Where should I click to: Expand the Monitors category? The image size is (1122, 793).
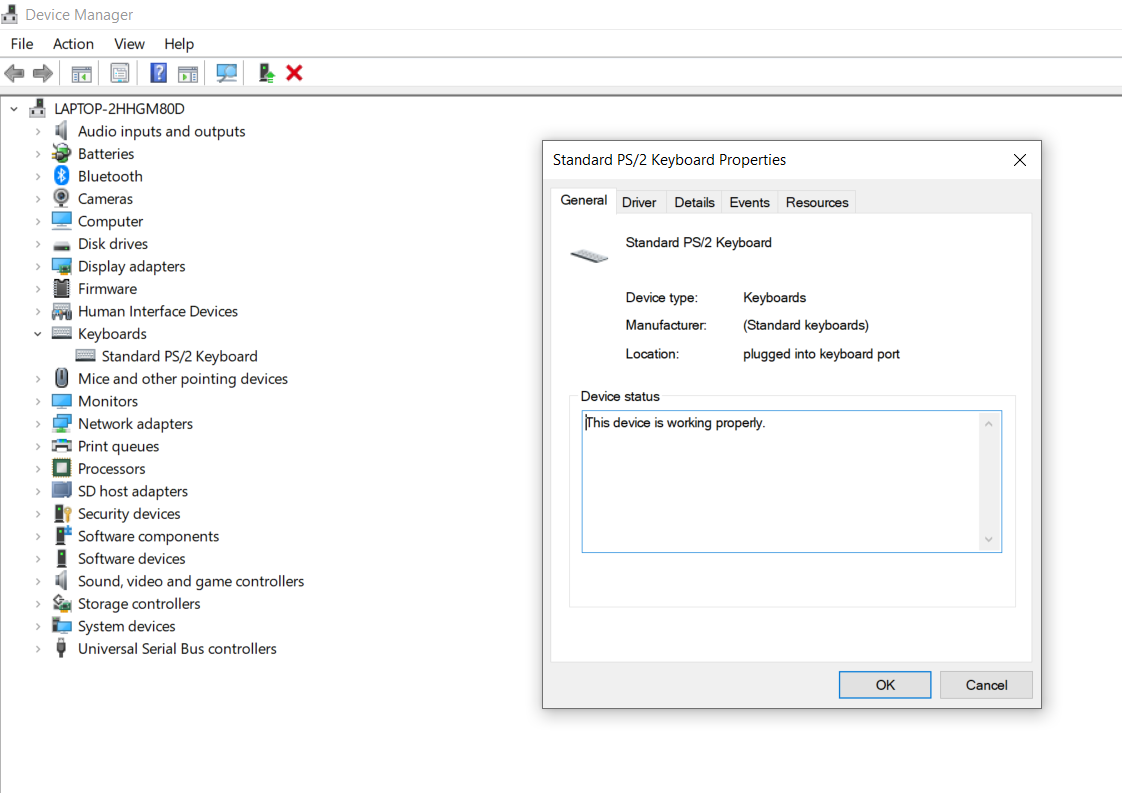38,402
